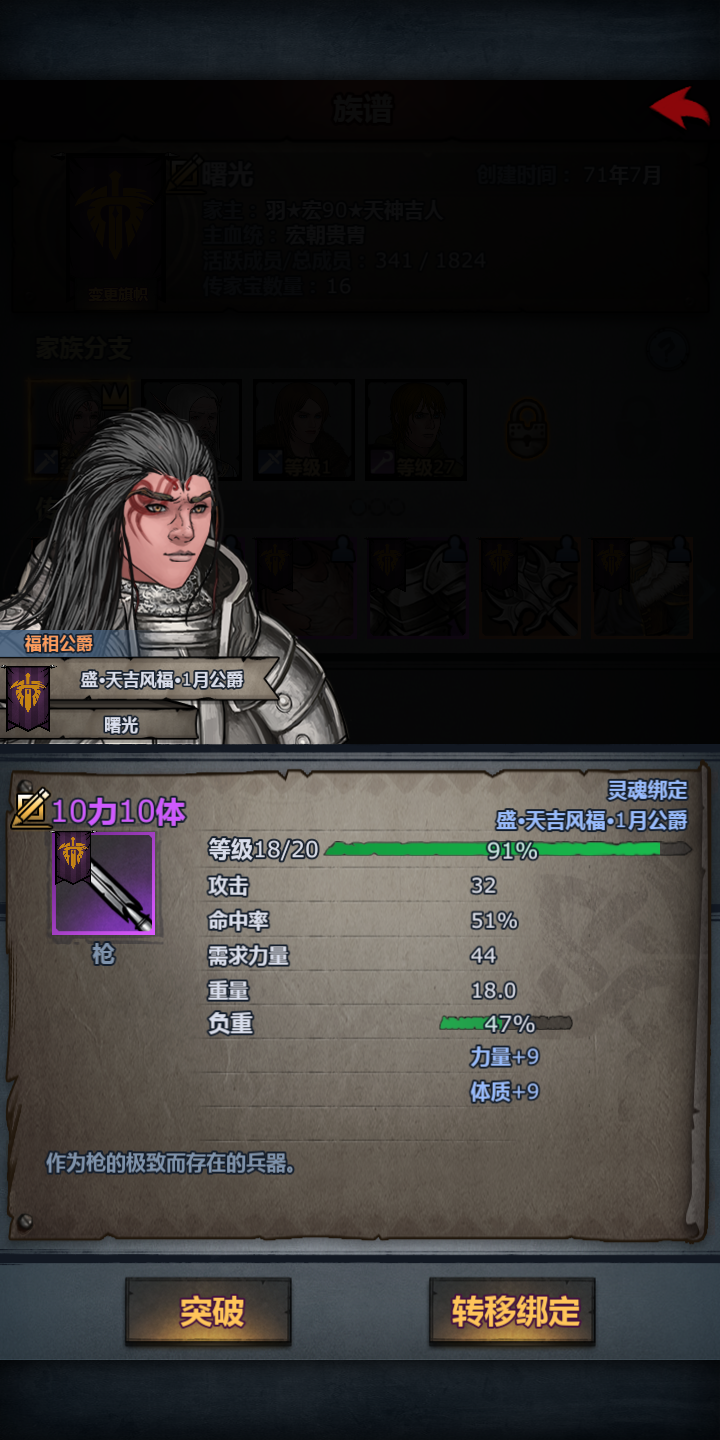The image size is (720, 1440).
Task: Tap the owner name 盛•天吉风福•1月公爵 in item panel
Action: (x=592, y=821)
